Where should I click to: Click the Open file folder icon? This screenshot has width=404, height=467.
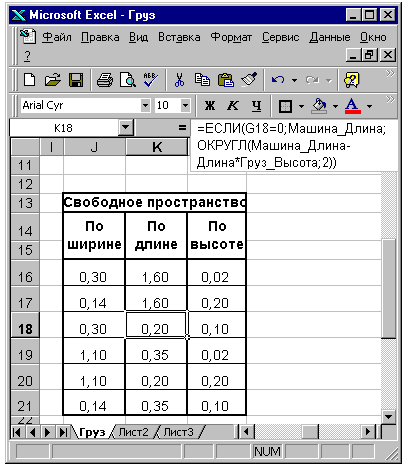click(53, 80)
